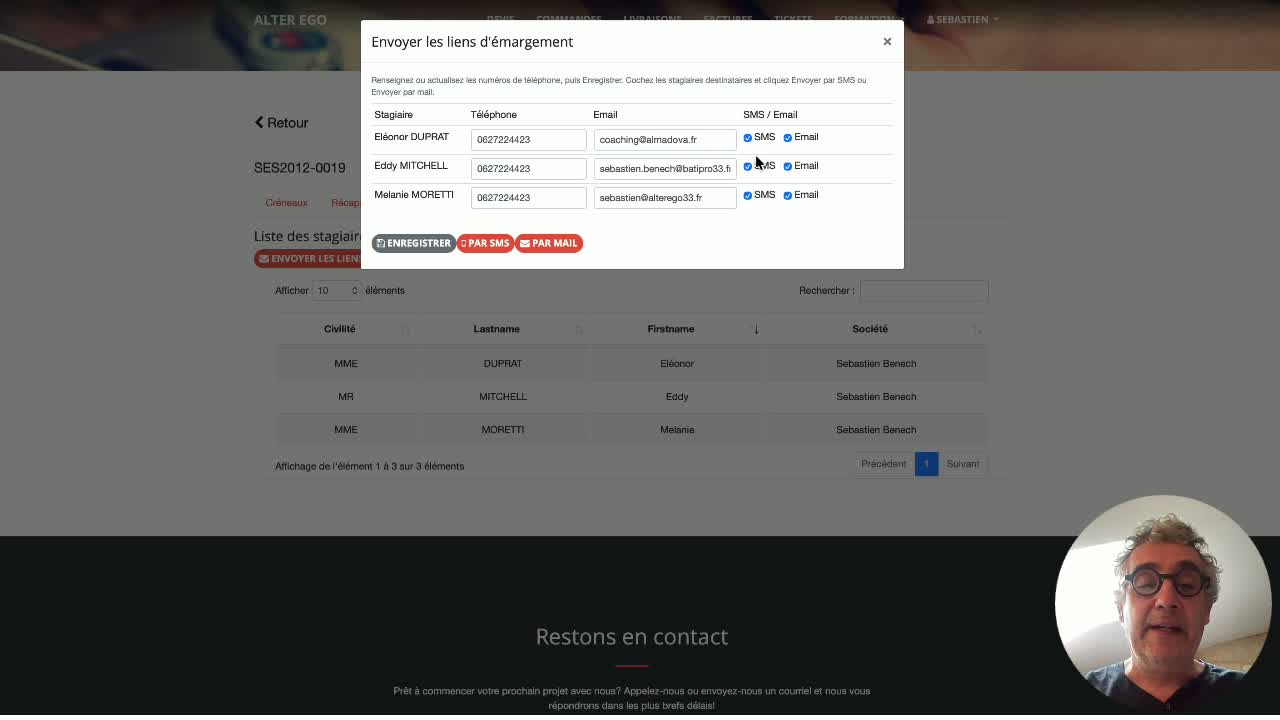This screenshot has height=720, width=1280.
Task: Switch to the Créneaux tab
Action: point(287,202)
